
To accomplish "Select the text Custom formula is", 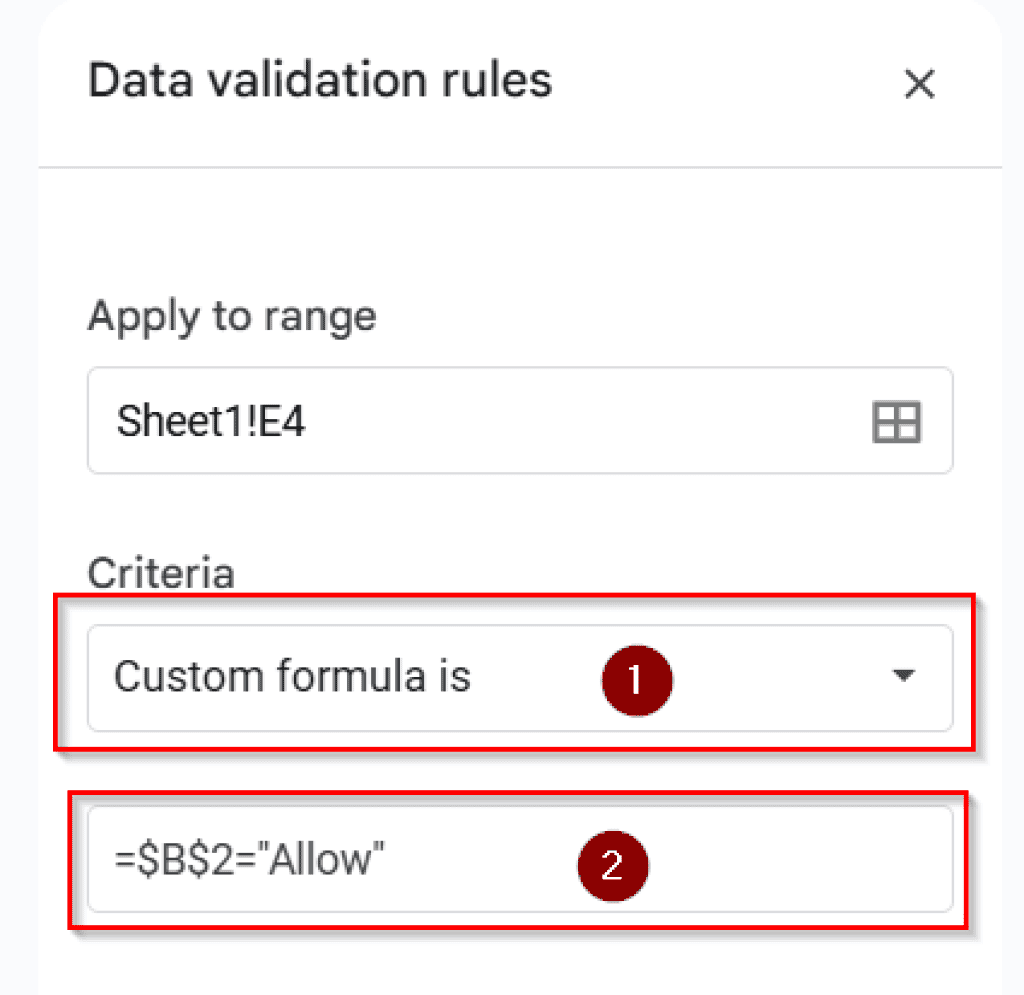I will 292,677.
